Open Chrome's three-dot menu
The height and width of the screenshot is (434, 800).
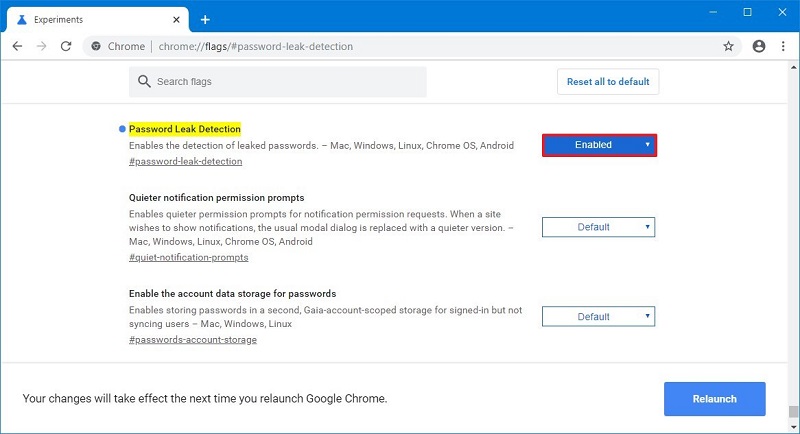tap(783, 46)
